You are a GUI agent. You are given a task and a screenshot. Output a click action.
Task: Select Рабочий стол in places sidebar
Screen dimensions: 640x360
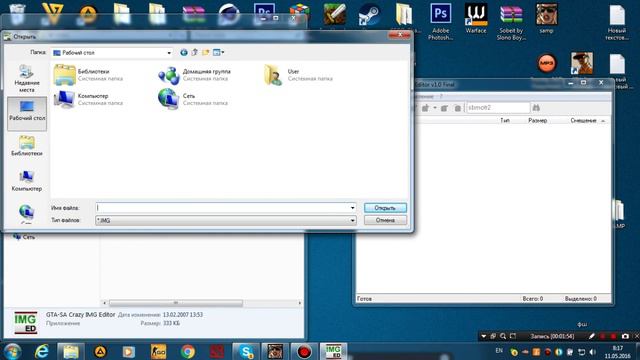point(27,113)
